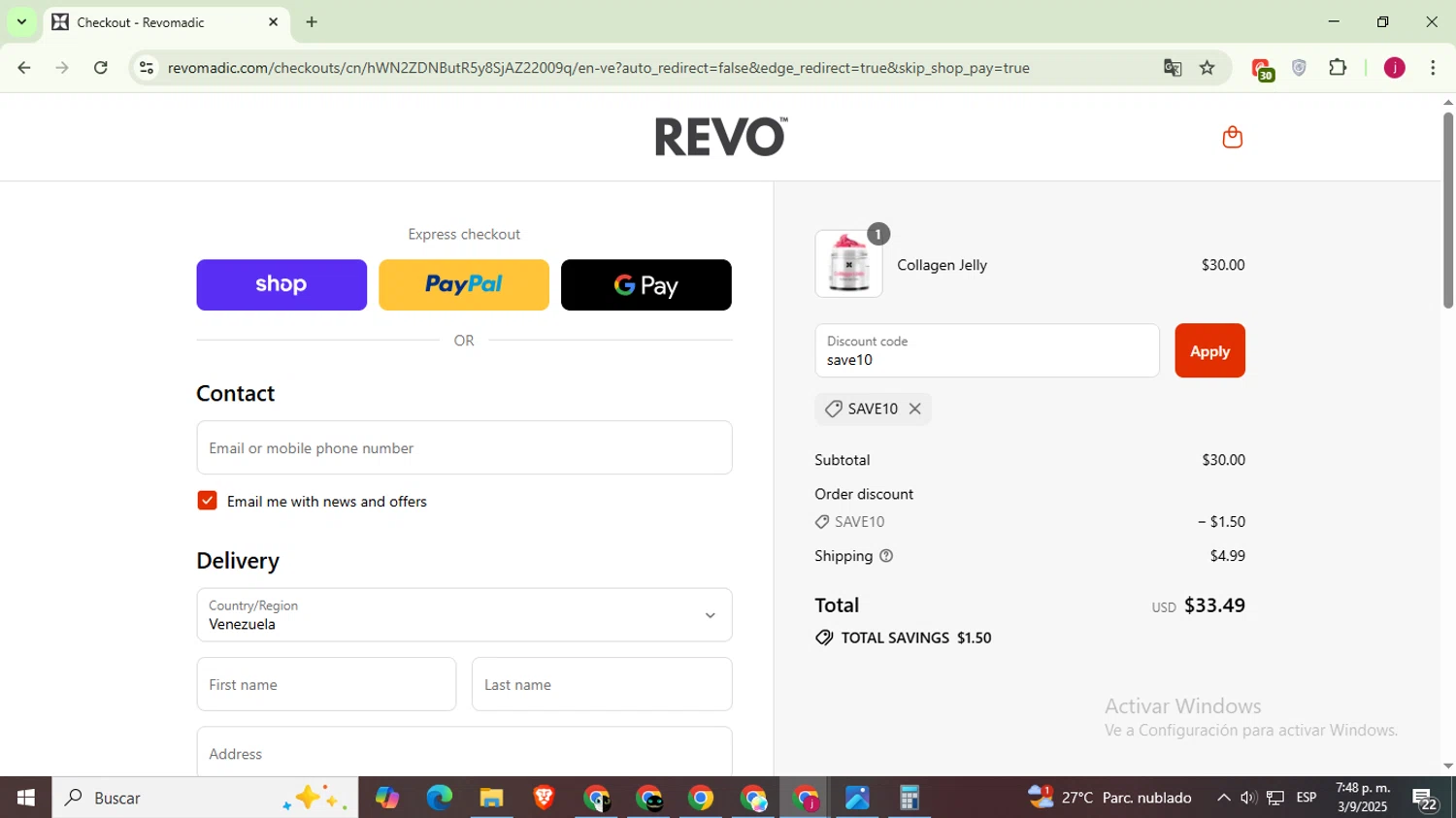This screenshot has width=1456, height=818.
Task: Open Calculator from the taskbar
Action: click(910, 798)
